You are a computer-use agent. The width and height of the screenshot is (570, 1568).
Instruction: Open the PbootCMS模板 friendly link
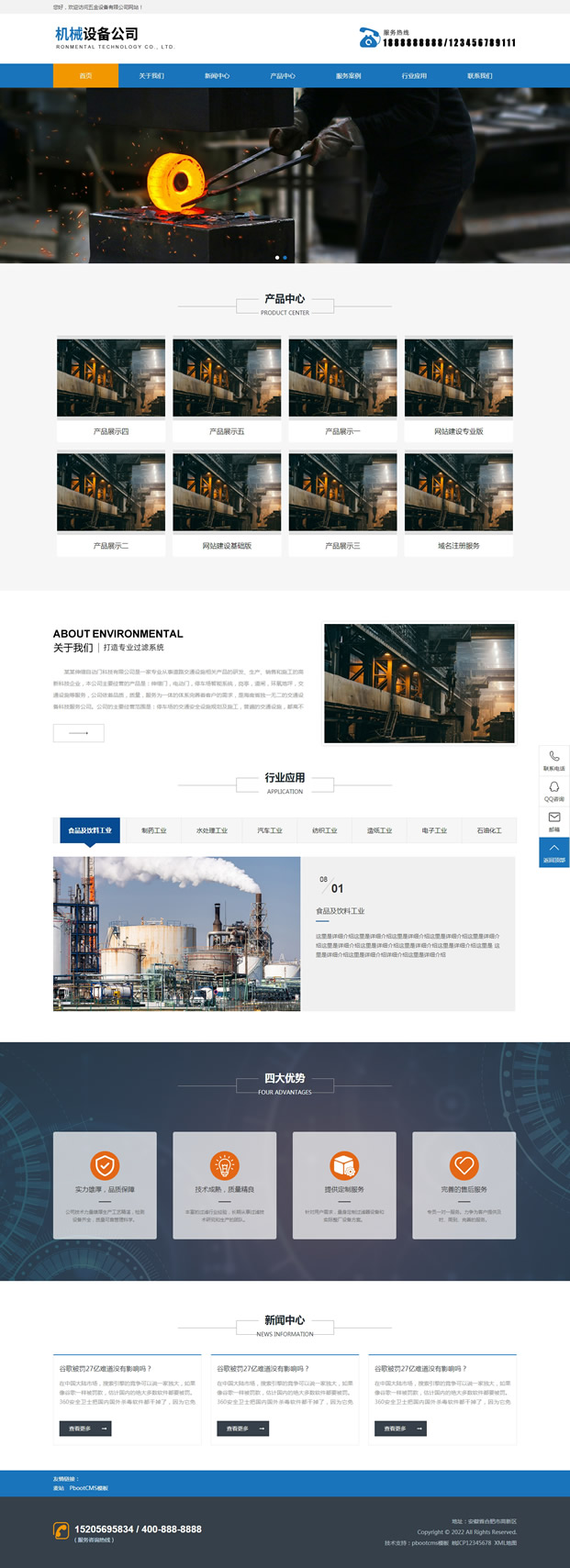coord(89,1488)
